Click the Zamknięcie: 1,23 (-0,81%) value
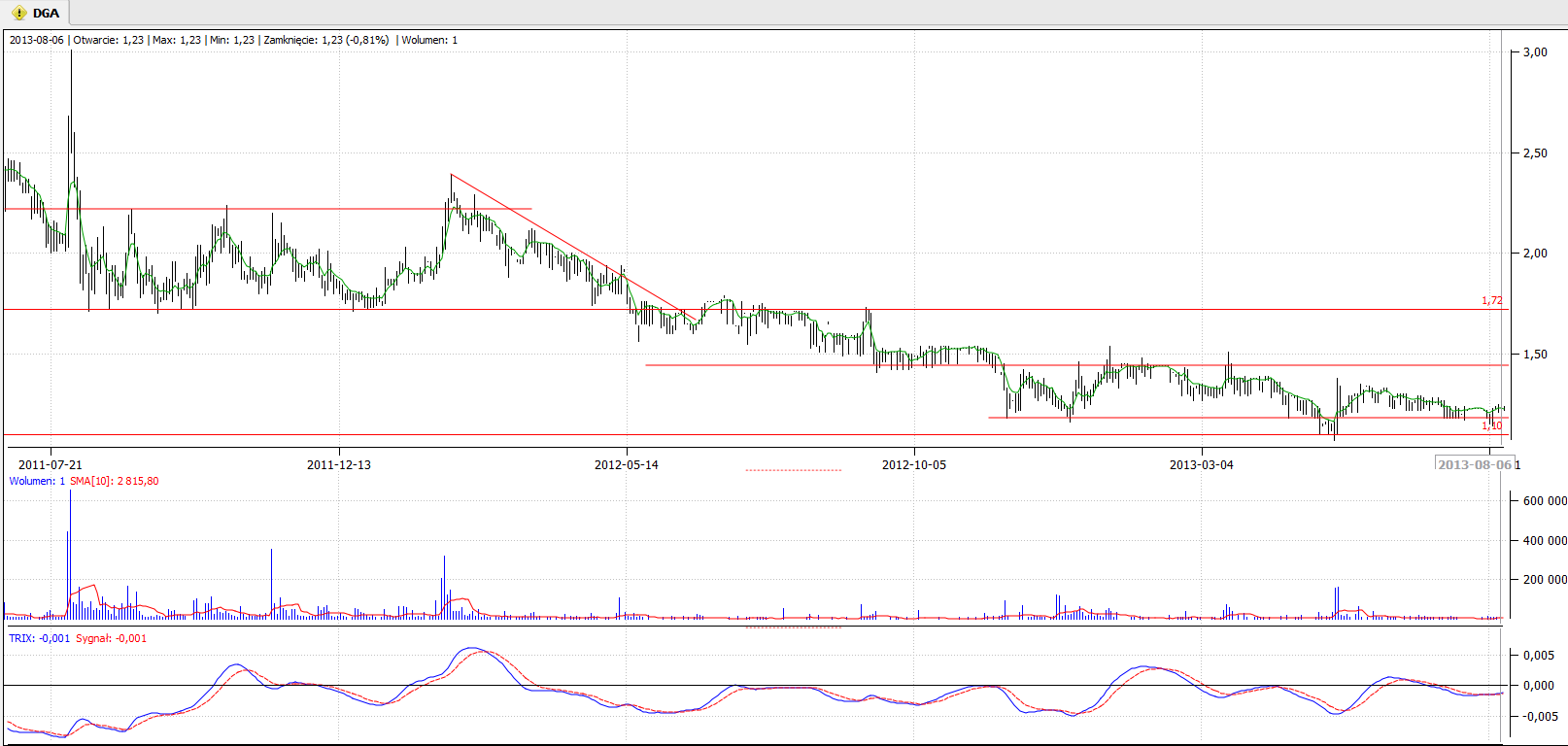The height and width of the screenshot is (746, 1568). click(326, 40)
